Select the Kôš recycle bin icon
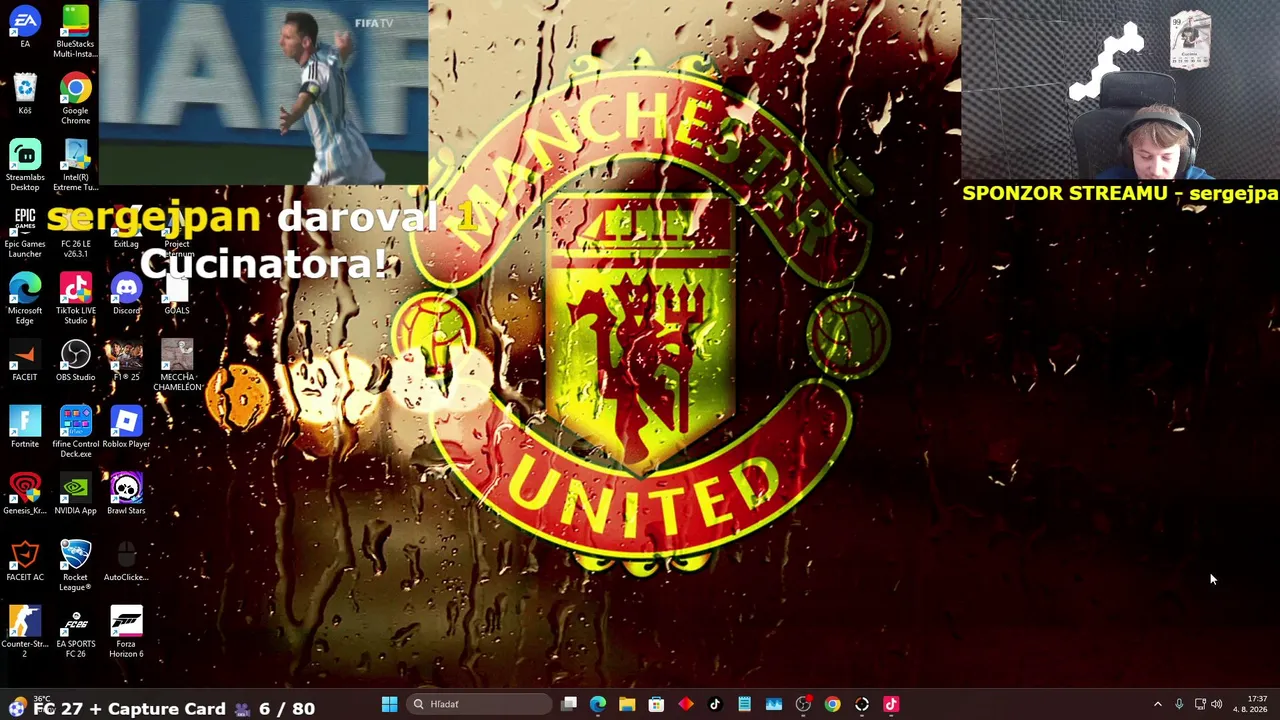The height and width of the screenshot is (720, 1280). (x=25, y=94)
